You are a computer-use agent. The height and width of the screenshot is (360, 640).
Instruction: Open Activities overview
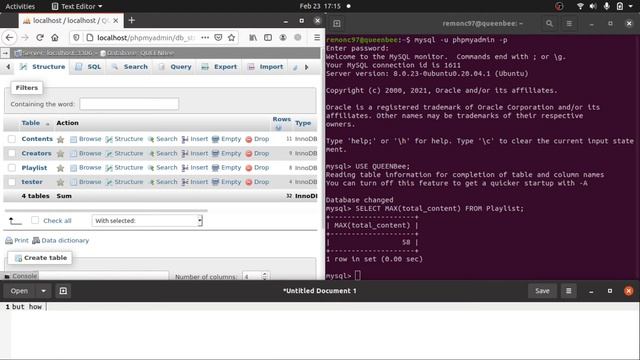pyautogui.click(x=20, y=6)
